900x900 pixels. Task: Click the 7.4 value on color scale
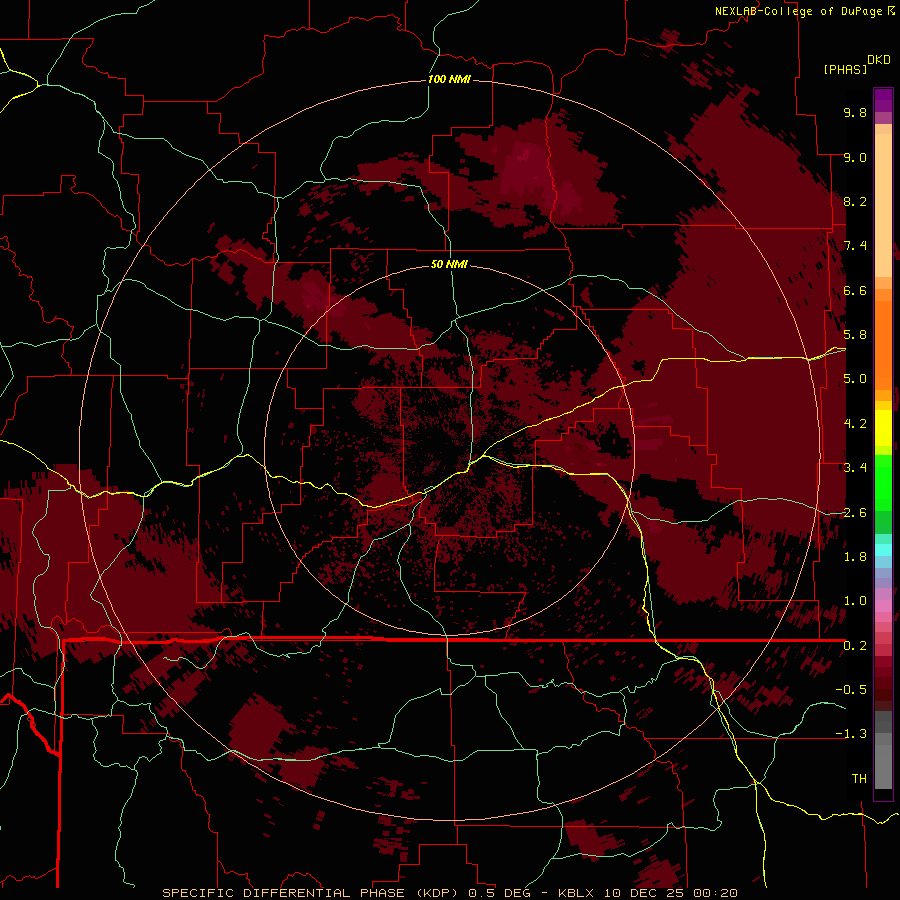pos(855,246)
